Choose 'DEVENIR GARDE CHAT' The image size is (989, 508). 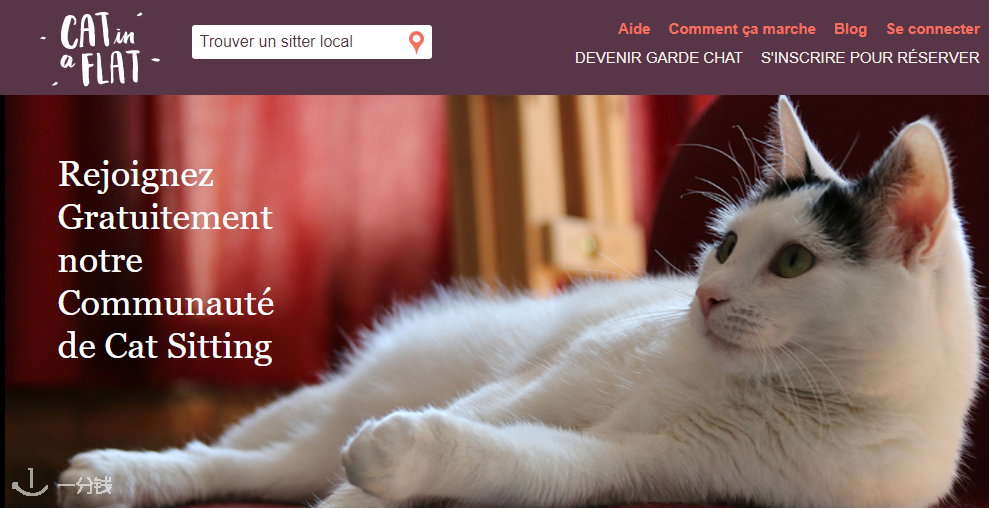(658, 57)
